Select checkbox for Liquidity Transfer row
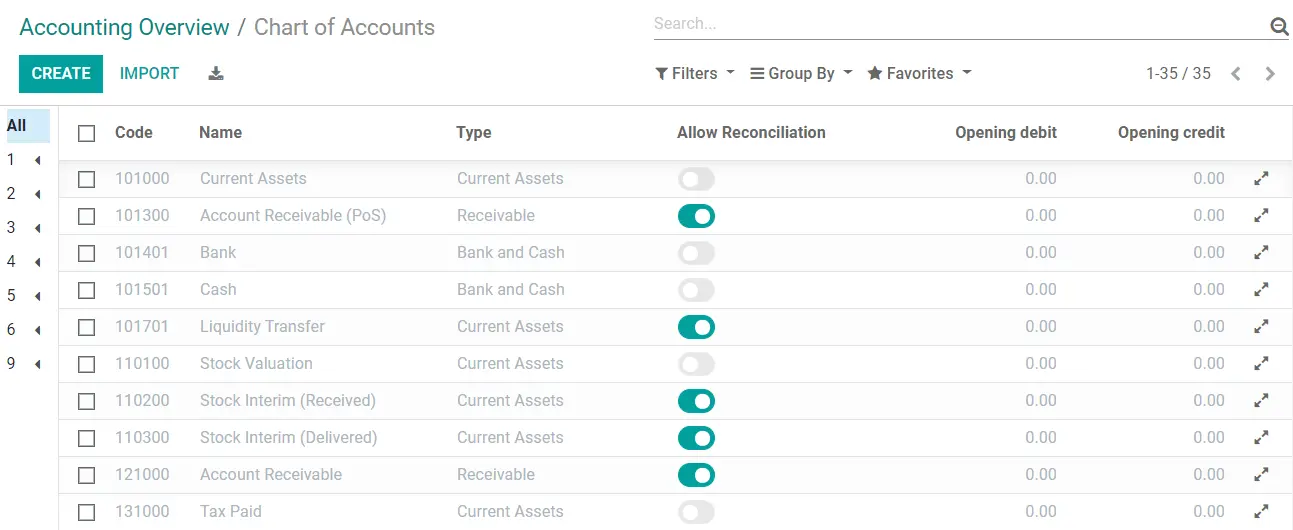The image size is (1293, 530). 87,327
